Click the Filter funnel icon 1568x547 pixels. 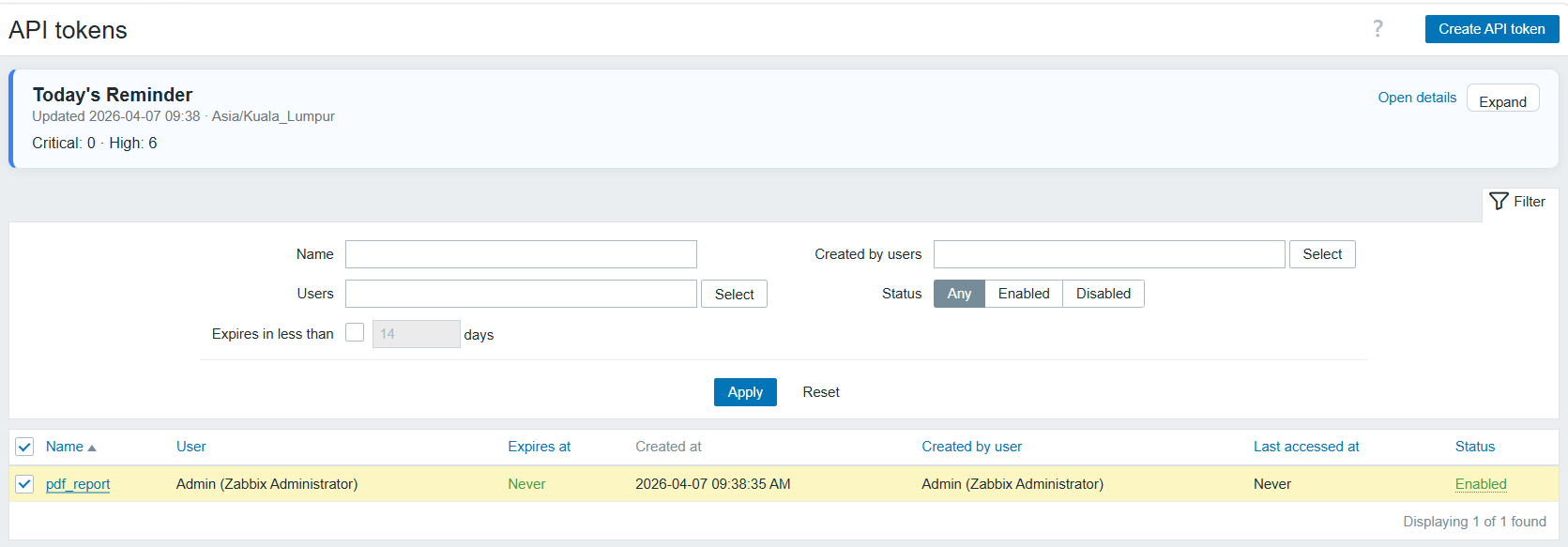click(1499, 202)
